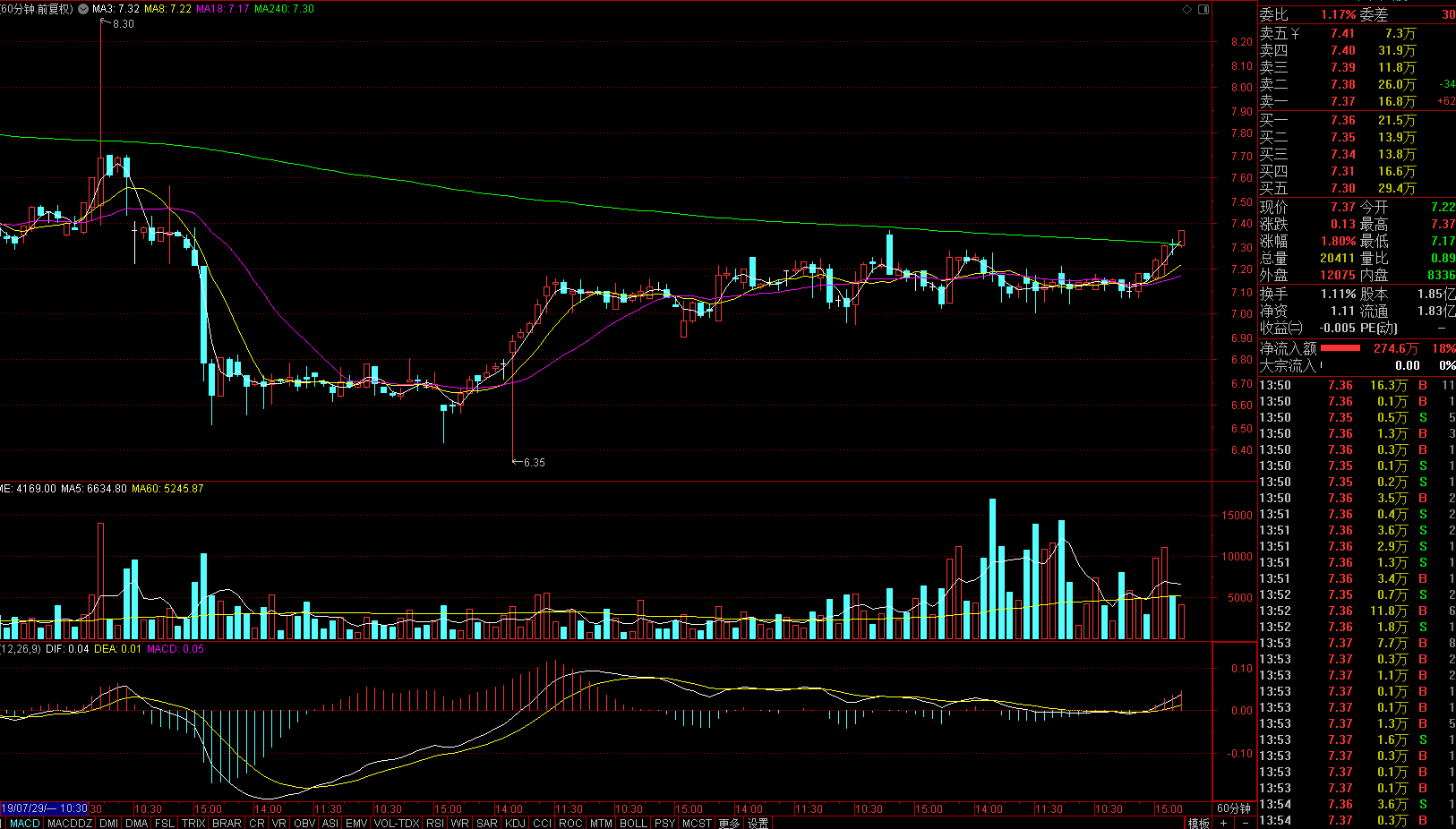Switch to the MACD indicator tab
The image size is (1456, 829).
point(24,823)
